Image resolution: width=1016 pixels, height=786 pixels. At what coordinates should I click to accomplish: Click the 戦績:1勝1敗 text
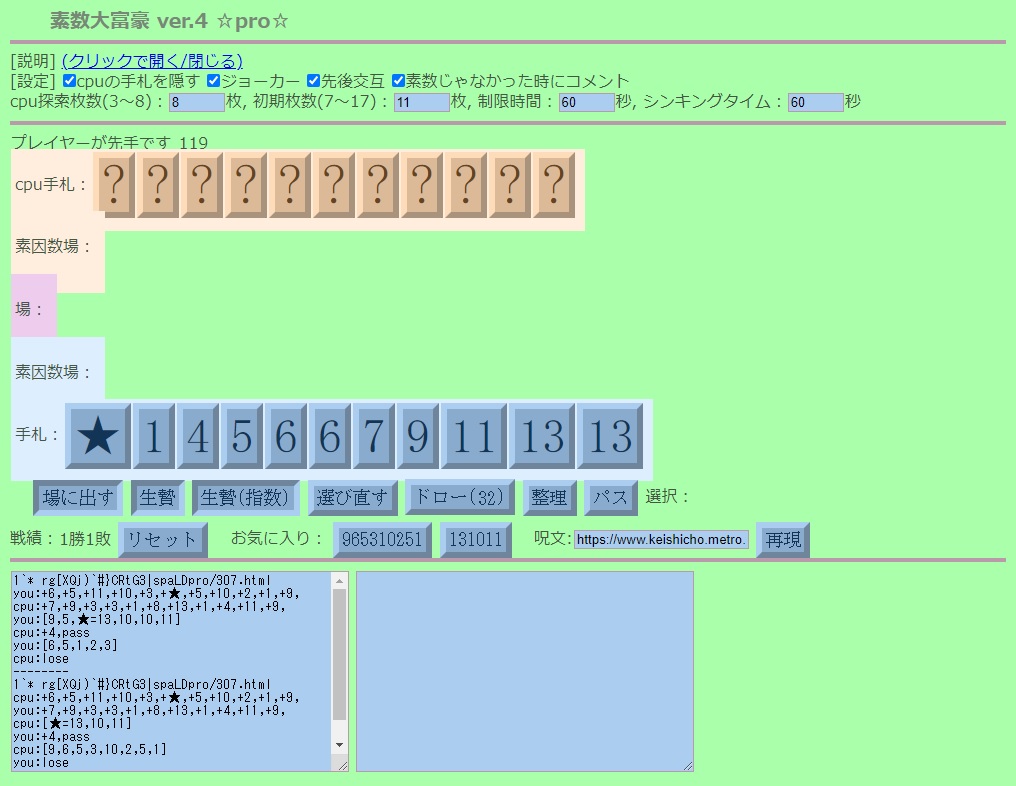click(61, 538)
